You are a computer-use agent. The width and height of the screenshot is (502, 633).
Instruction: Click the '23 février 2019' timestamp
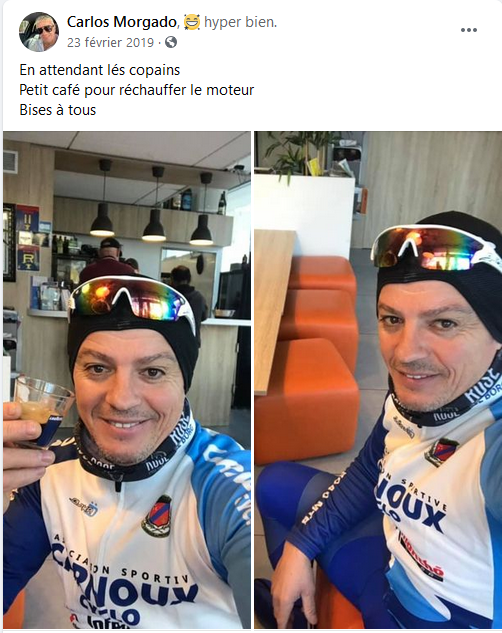[x=111, y=42]
